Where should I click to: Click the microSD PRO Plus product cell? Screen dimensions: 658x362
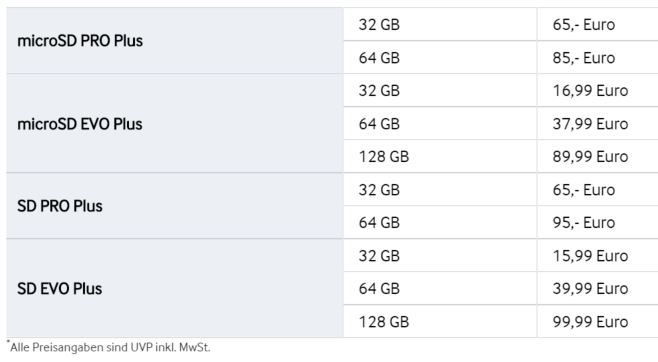175,41
